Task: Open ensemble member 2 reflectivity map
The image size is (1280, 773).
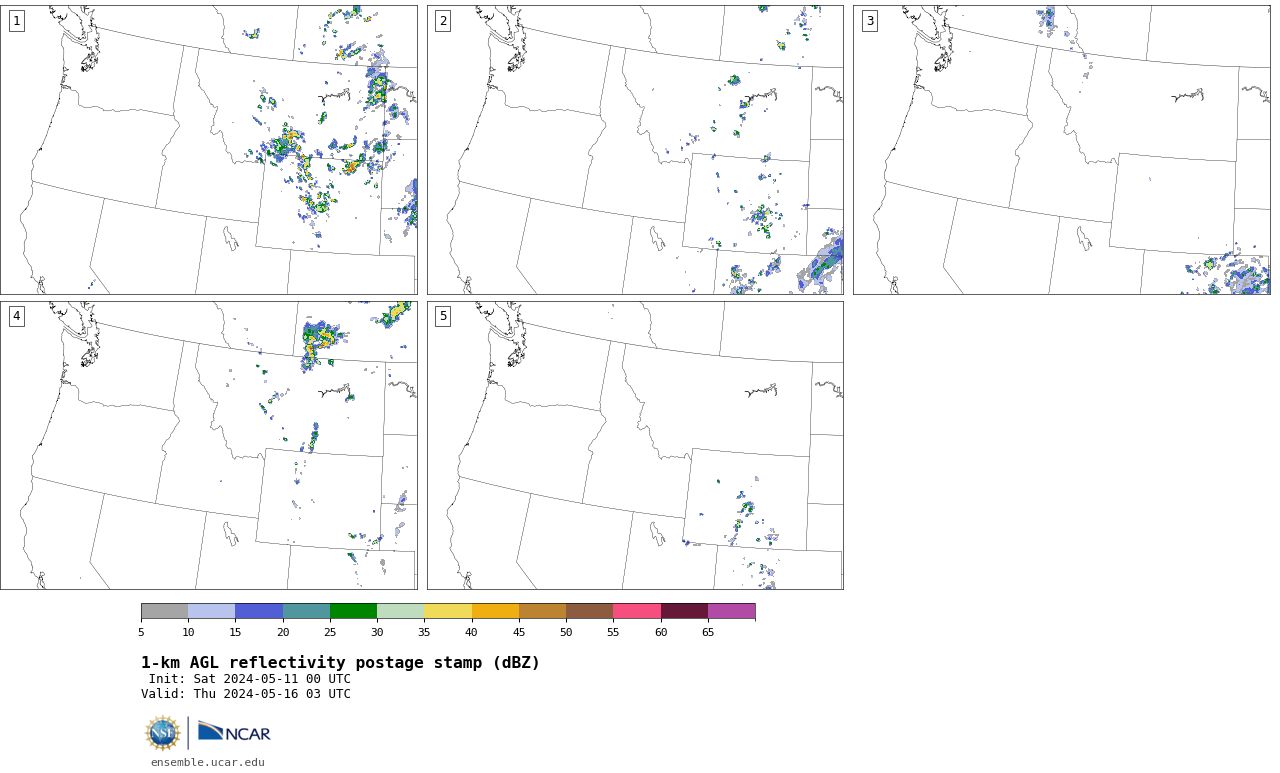Action: click(635, 150)
